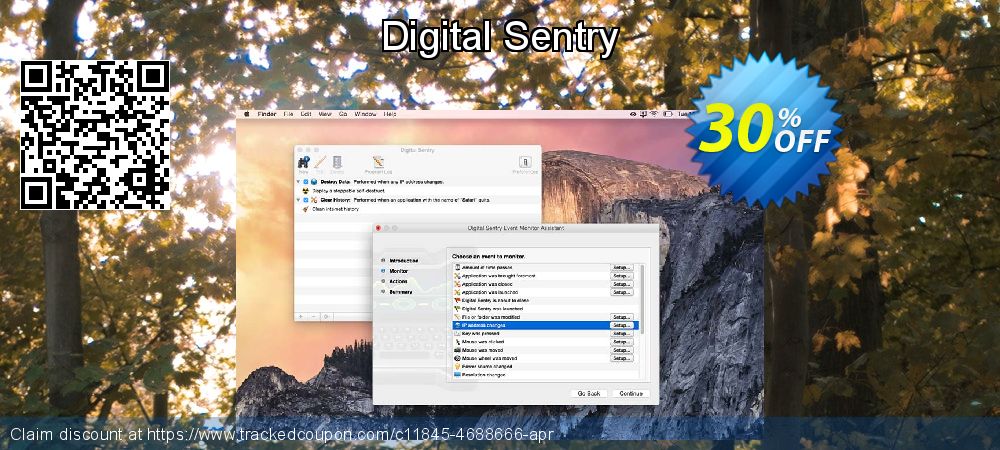Open the Program Log toolbar icon
Viewport: 1000px width, 450px height.
point(378,163)
